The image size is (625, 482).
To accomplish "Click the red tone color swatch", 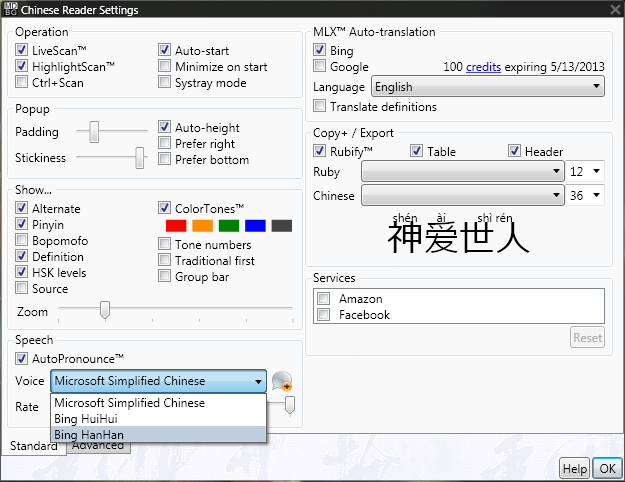I will 176,226.
